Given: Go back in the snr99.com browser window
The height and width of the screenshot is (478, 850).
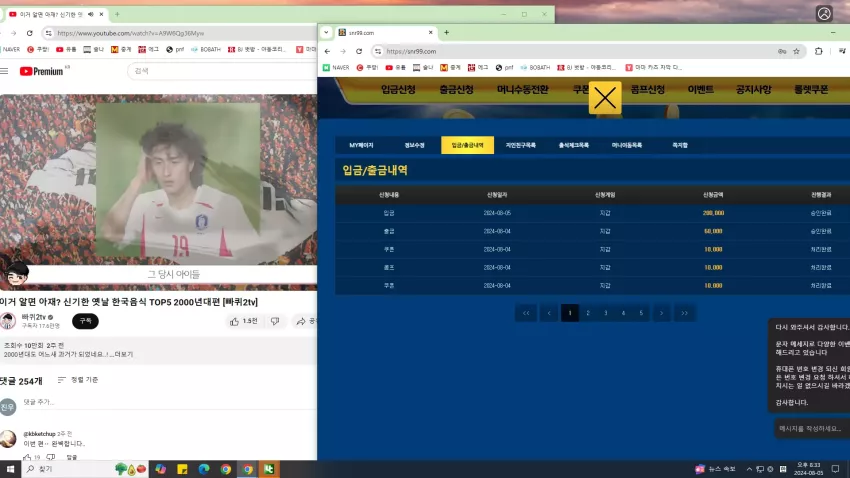Looking at the screenshot, I should 327,51.
